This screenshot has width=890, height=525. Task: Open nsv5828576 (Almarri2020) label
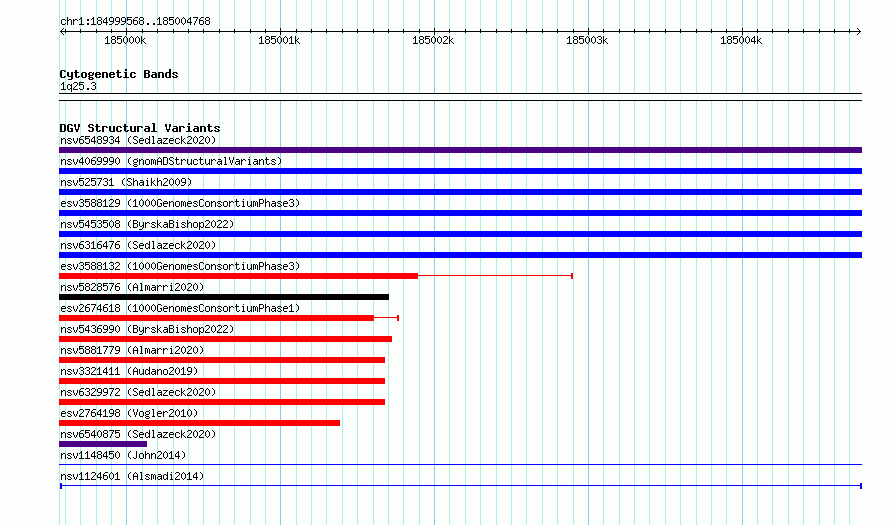(x=132, y=287)
